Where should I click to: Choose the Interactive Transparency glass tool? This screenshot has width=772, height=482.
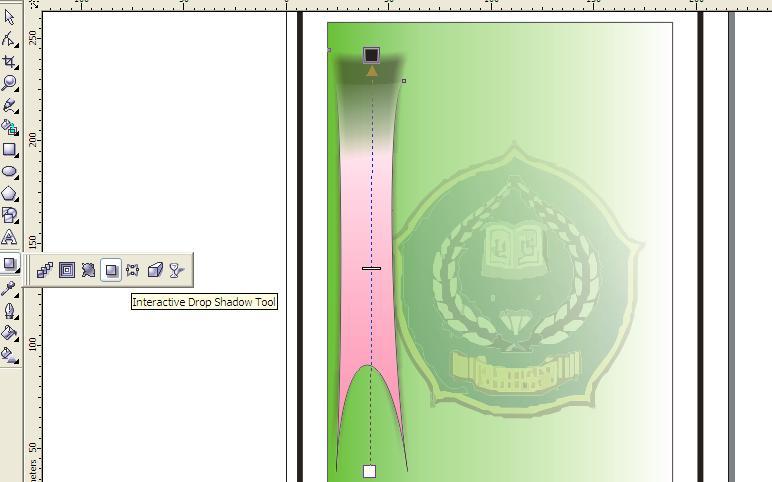176,270
